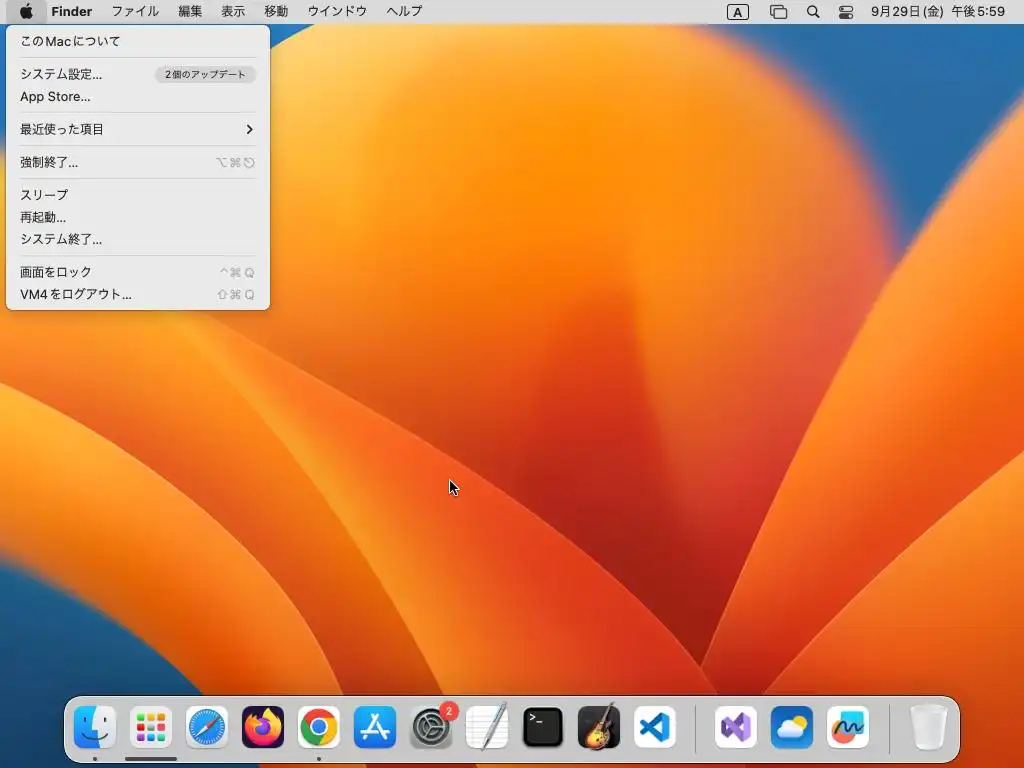Open Spotlight search magnifier icon
Viewport: 1024px width, 768px height.
[813, 12]
